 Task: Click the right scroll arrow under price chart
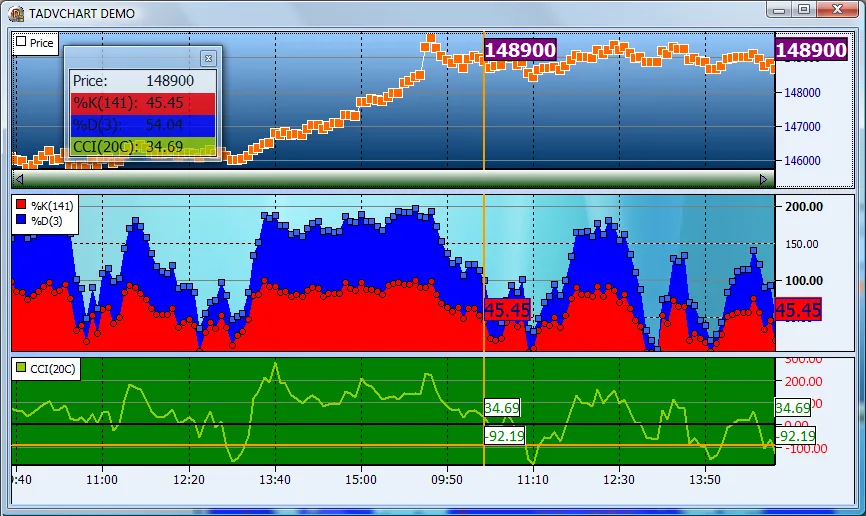[x=763, y=179]
